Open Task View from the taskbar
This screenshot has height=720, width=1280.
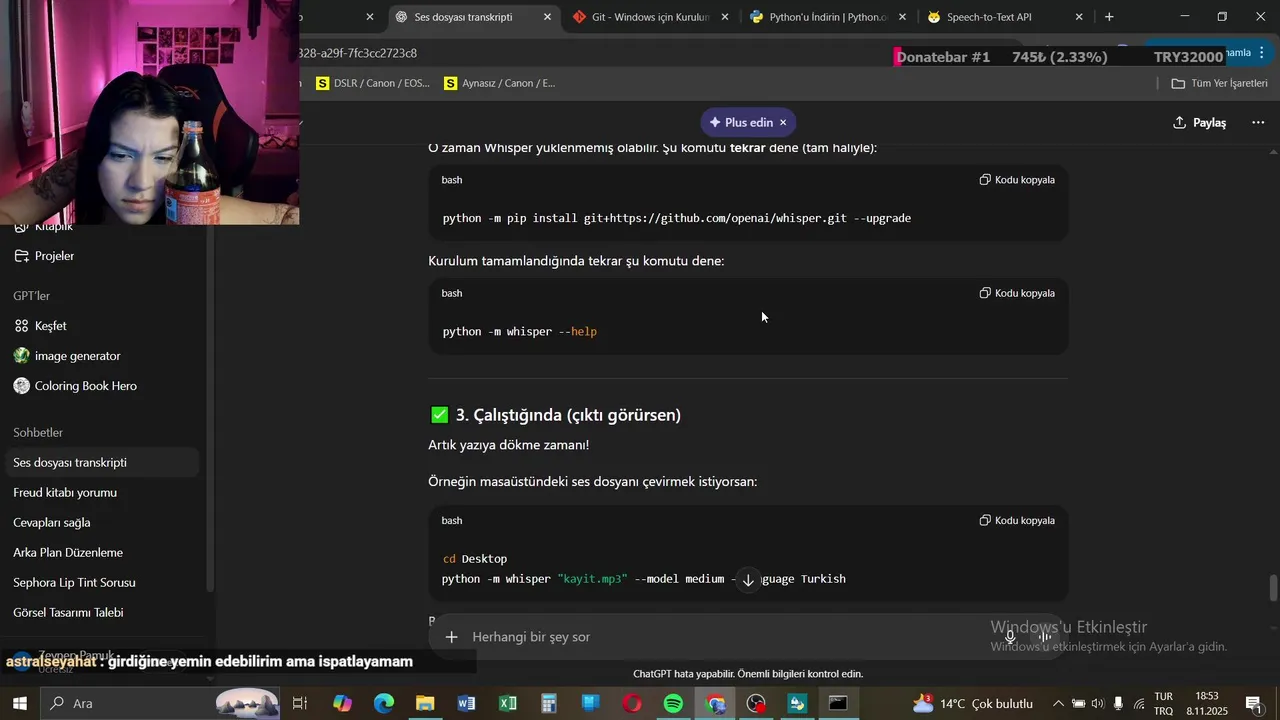click(299, 703)
